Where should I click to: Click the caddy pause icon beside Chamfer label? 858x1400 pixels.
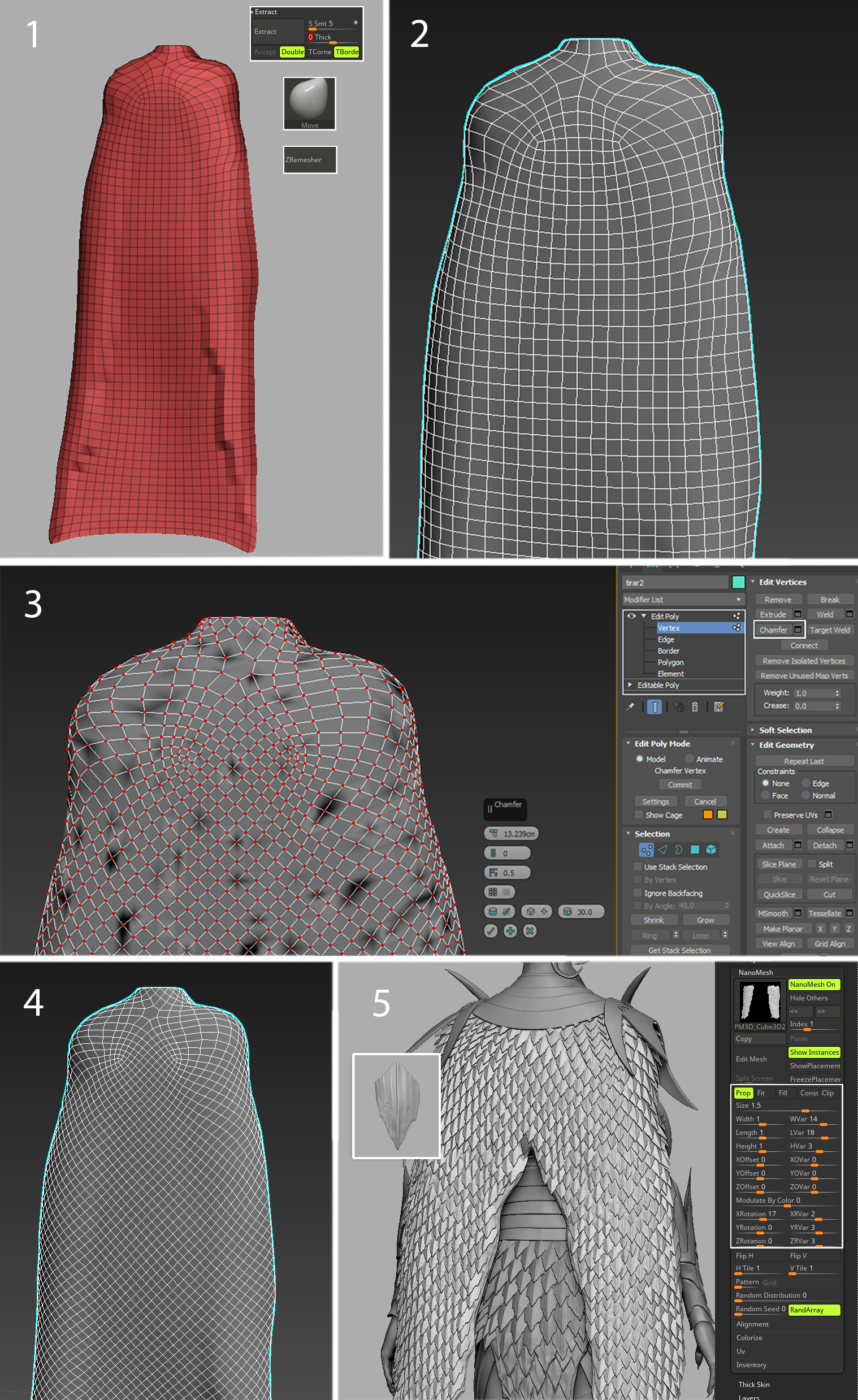coord(490,809)
